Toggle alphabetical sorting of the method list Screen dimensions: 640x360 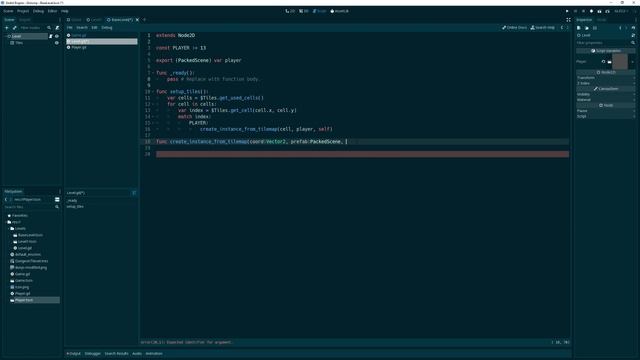134,193
